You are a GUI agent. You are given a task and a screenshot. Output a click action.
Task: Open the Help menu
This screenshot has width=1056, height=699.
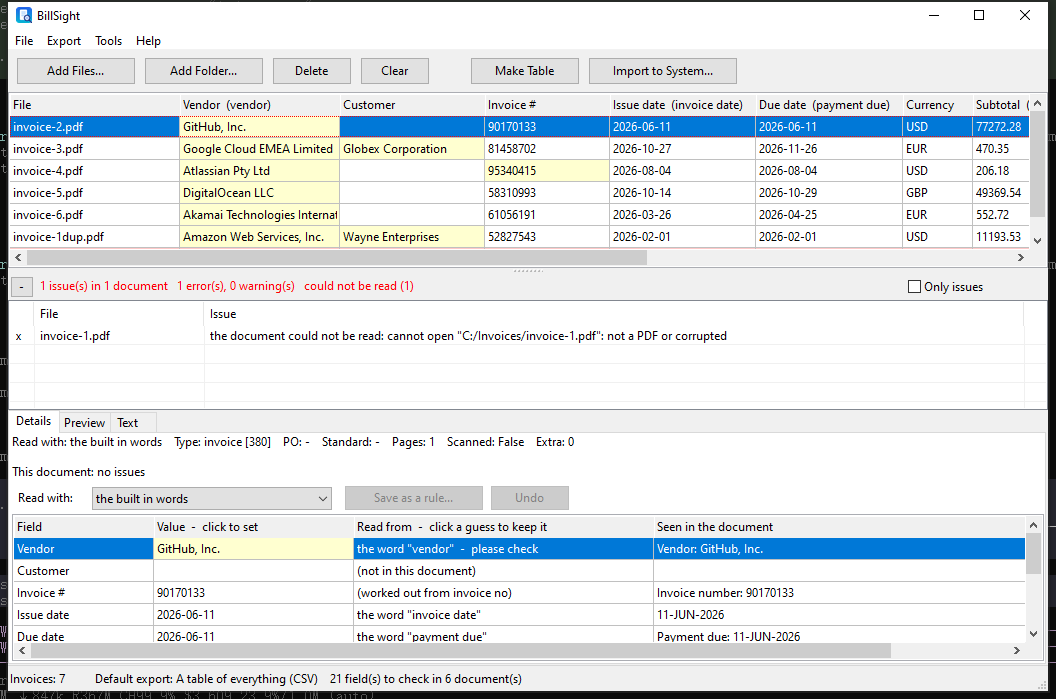pos(148,41)
